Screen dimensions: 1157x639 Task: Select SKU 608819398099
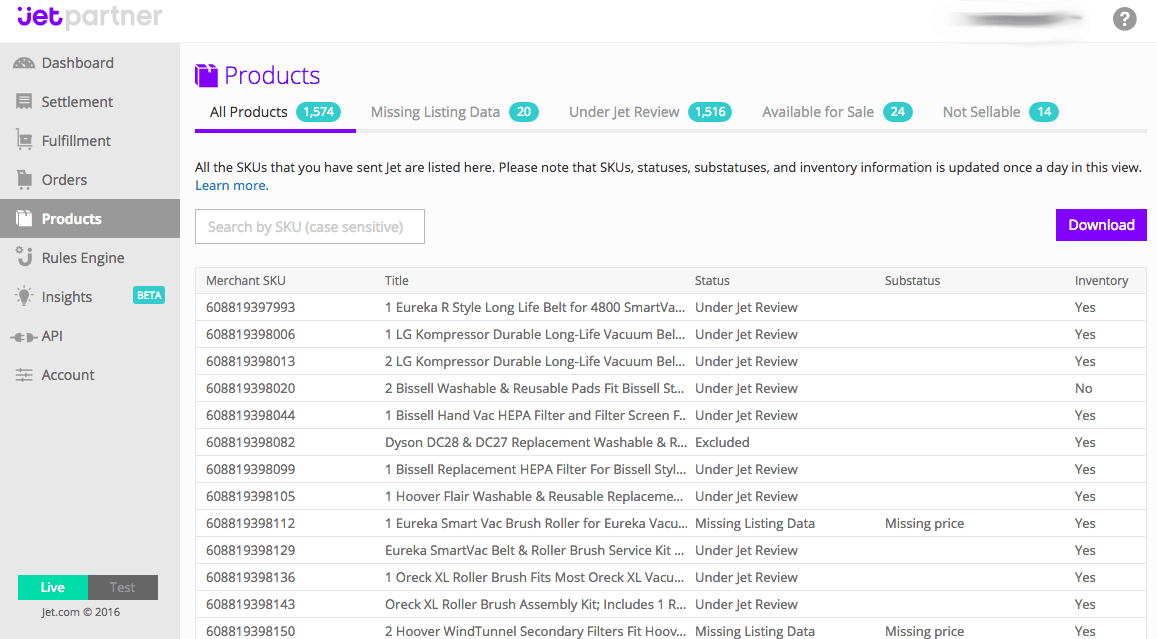[x=250, y=469]
